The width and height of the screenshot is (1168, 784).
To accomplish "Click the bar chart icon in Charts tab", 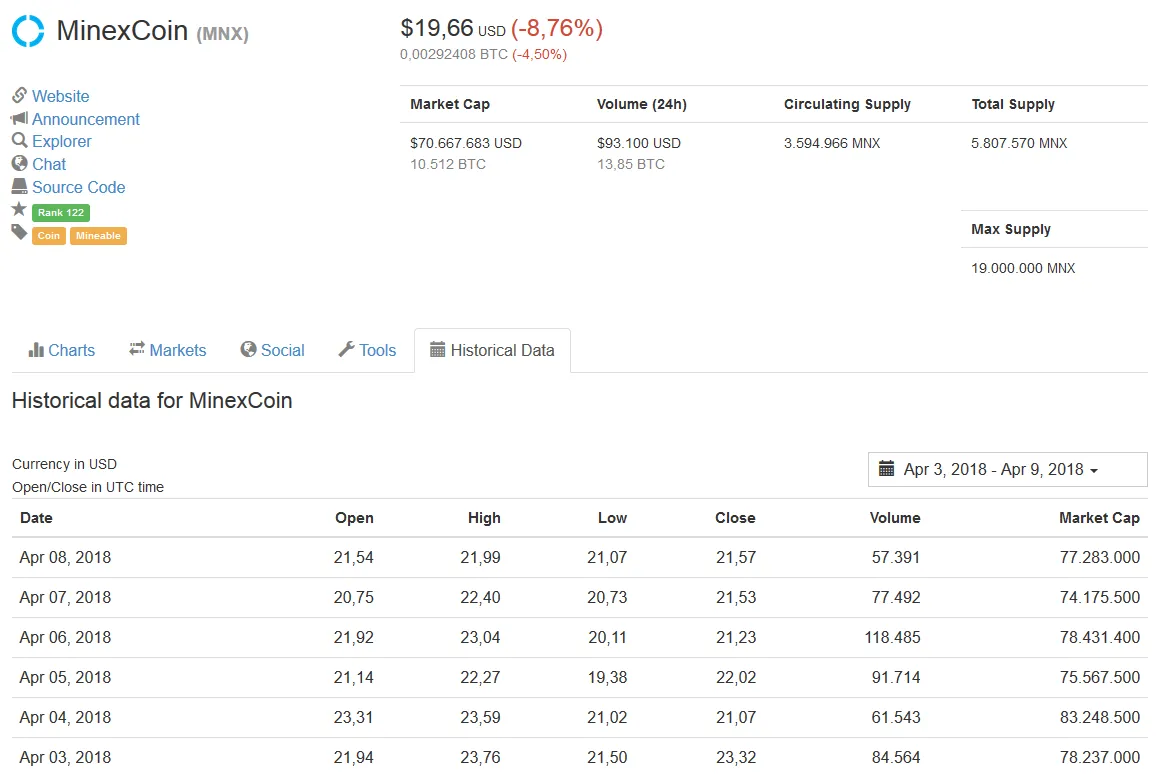I will tap(36, 350).
